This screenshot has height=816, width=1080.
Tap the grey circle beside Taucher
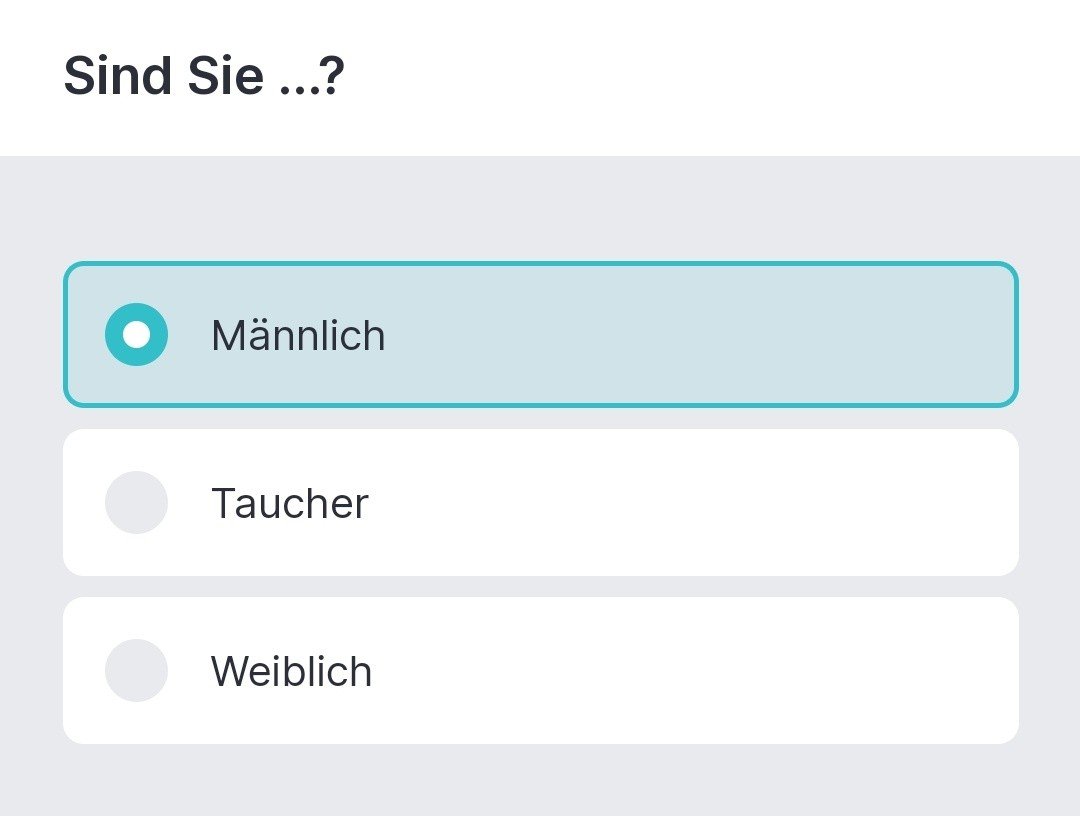click(x=136, y=502)
